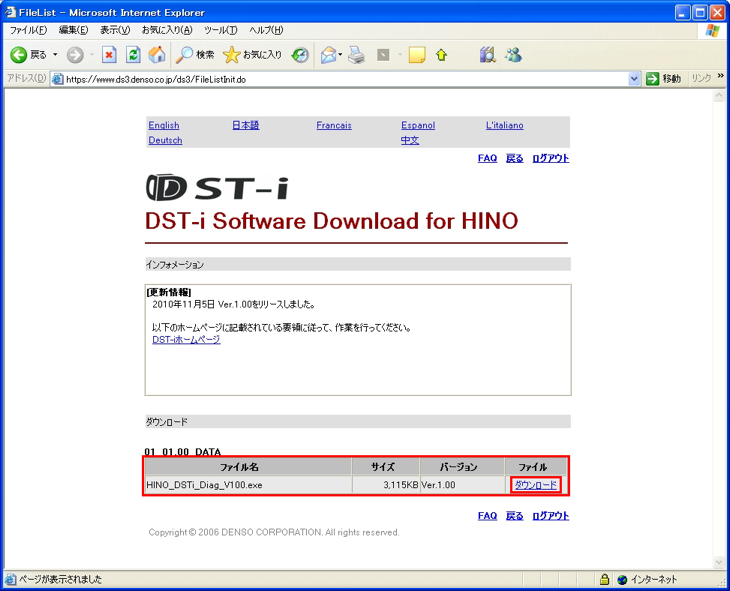The width and height of the screenshot is (730, 591).
Task: Open the Forward button history dropdown arrow
Action: pos(92,55)
